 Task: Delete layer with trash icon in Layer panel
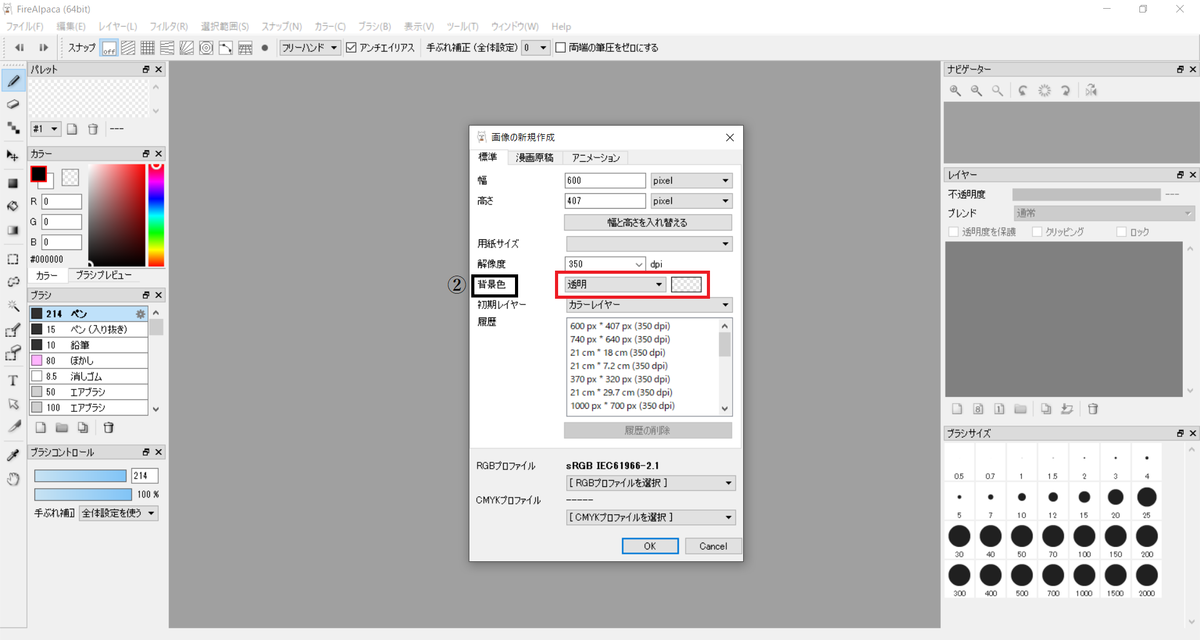coord(1092,409)
